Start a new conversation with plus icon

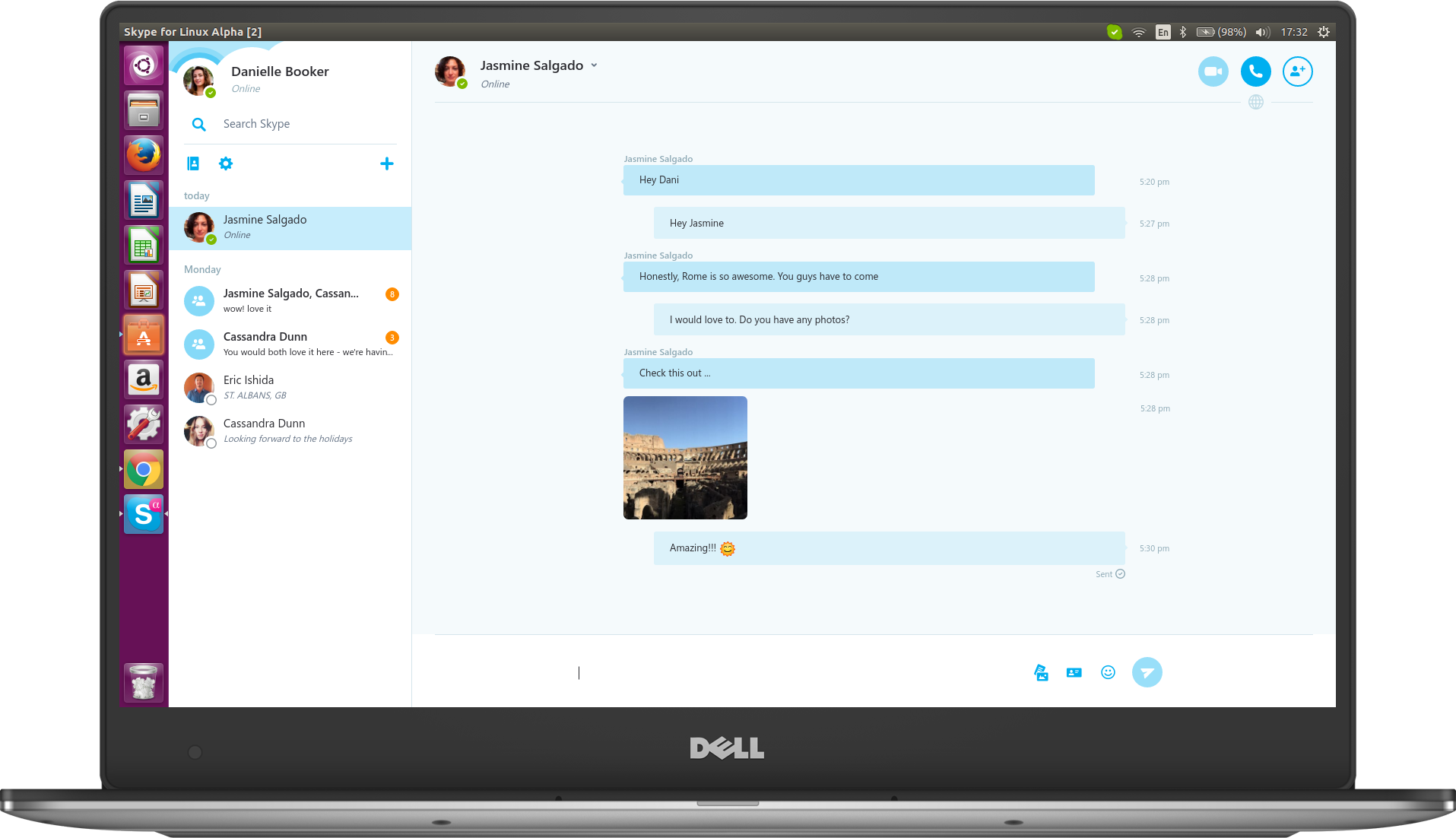386,163
